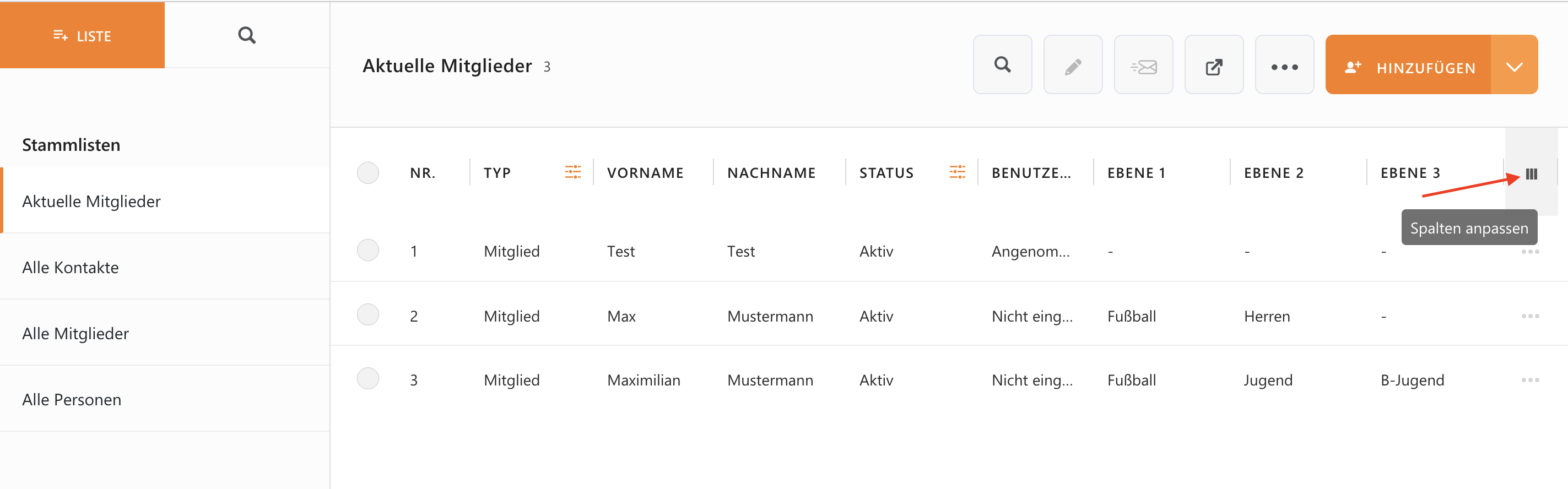The image size is (1568, 489).
Task: Click the sidebar search magnifier icon
Action: coord(246,35)
